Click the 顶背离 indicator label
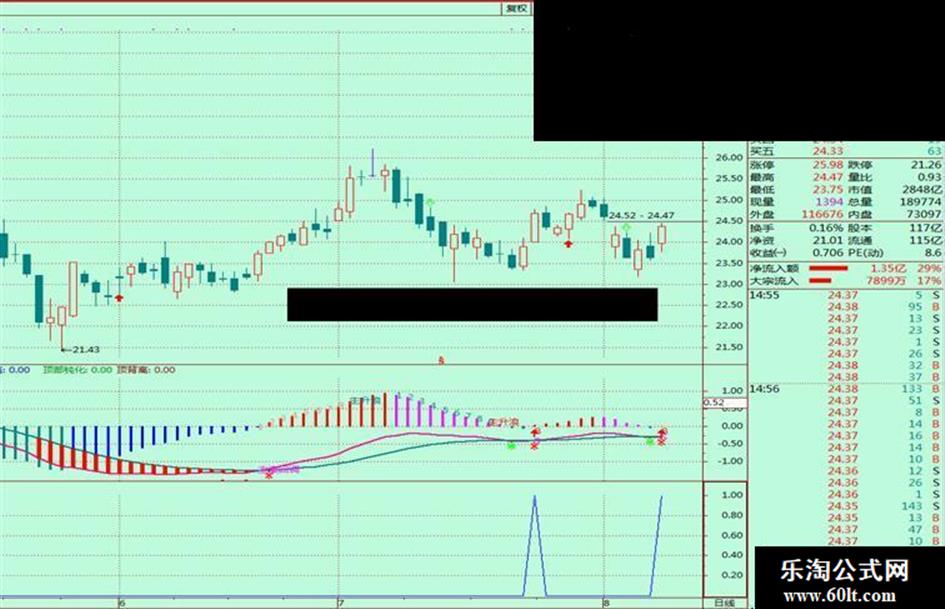The height and width of the screenshot is (609, 945). [x=146, y=370]
